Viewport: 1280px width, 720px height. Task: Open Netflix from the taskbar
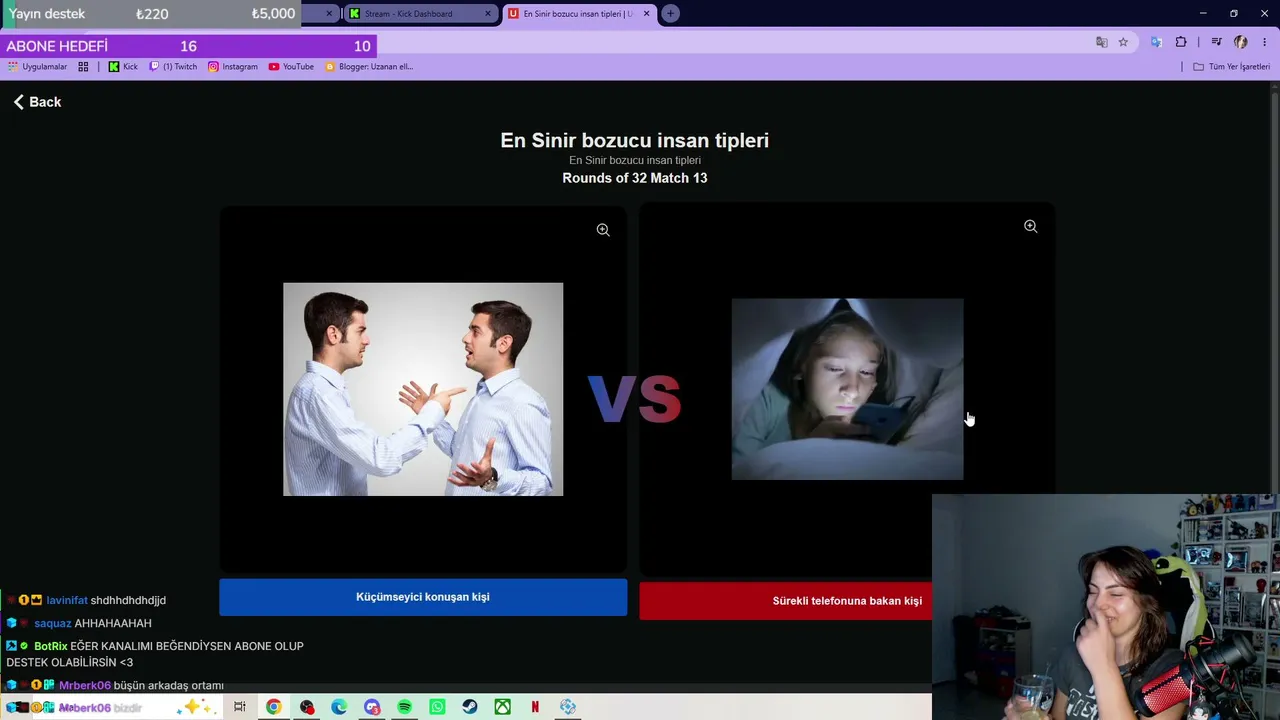point(535,707)
